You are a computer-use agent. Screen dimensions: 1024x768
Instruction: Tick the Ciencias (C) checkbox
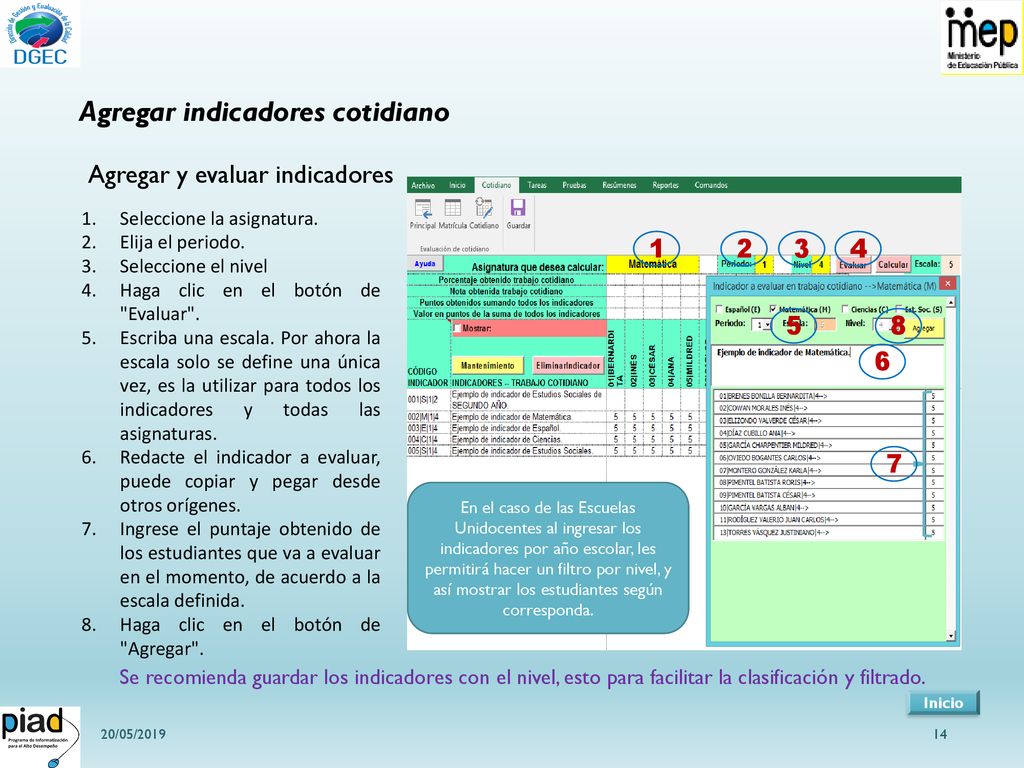tap(845, 309)
